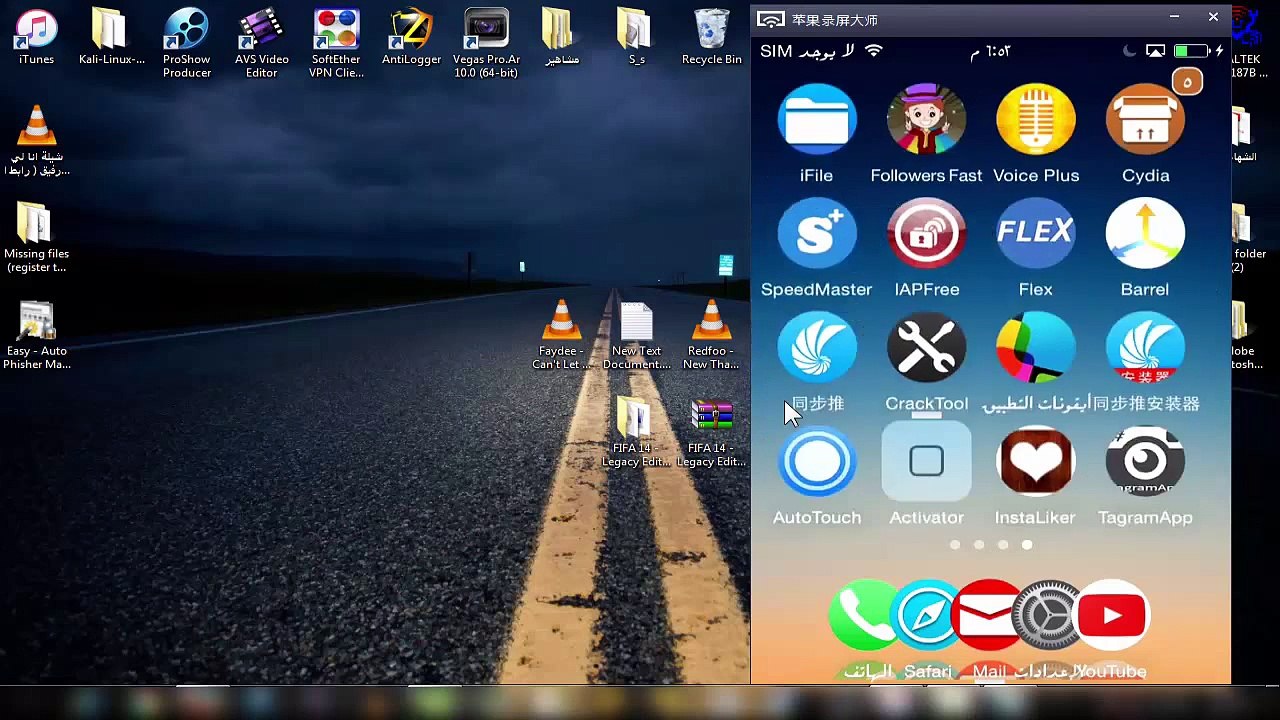Open the Voice Plus microphone app
Viewport: 1280px width, 720px height.
[x=1035, y=121]
